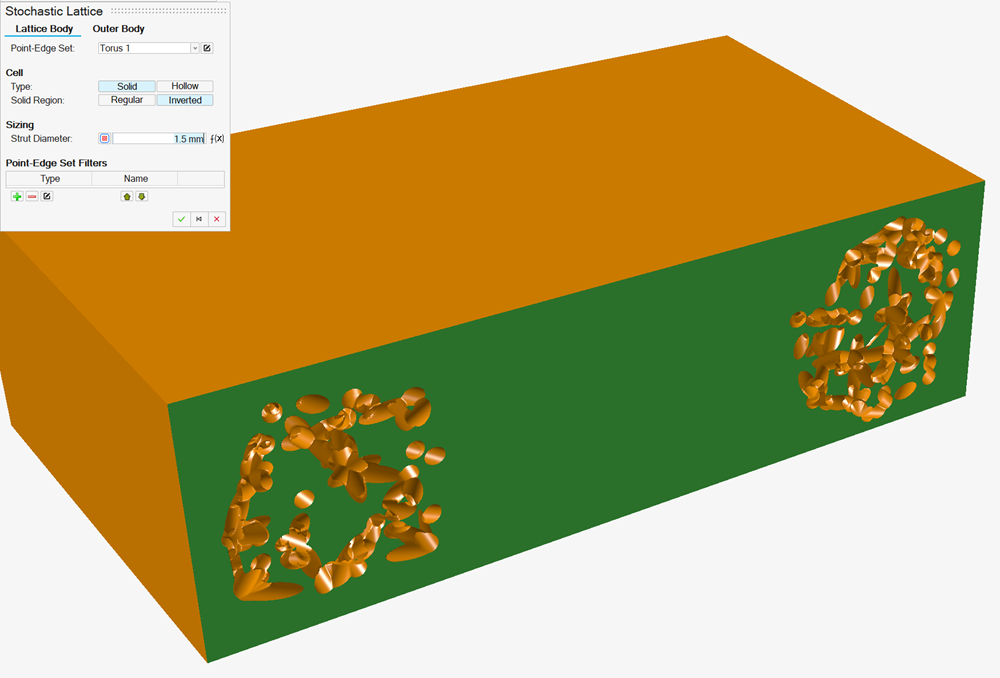Confirm the lattice with the green checkmark
The width and height of the screenshot is (1000, 678).
181,219
